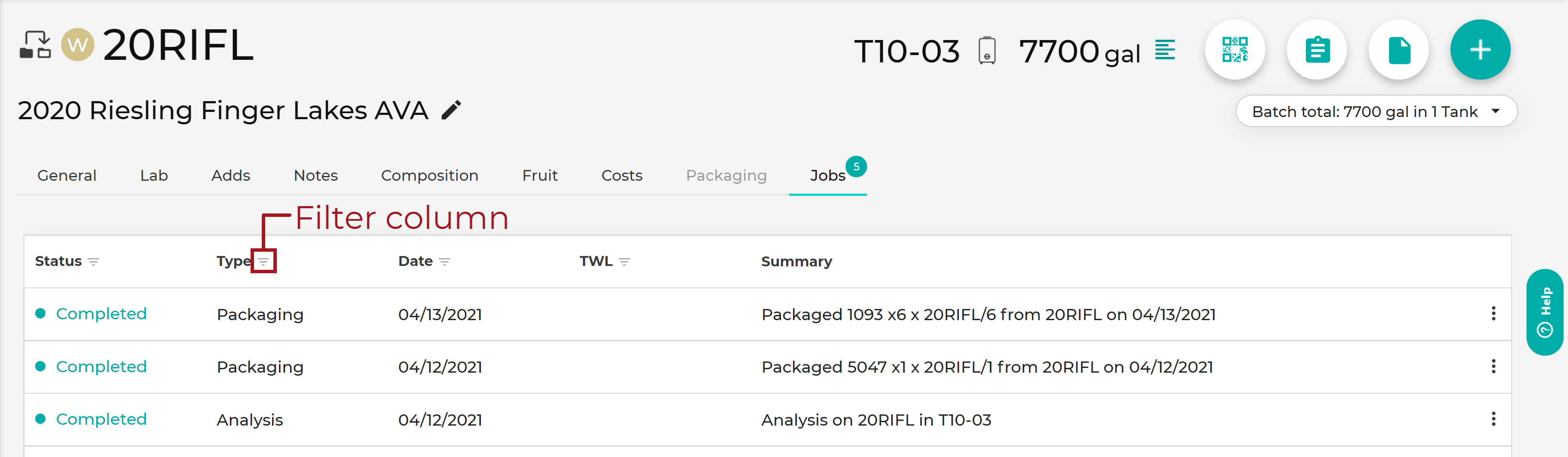The image size is (1568, 457).
Task: Open the Composition tab
Action: pos(429,175)
